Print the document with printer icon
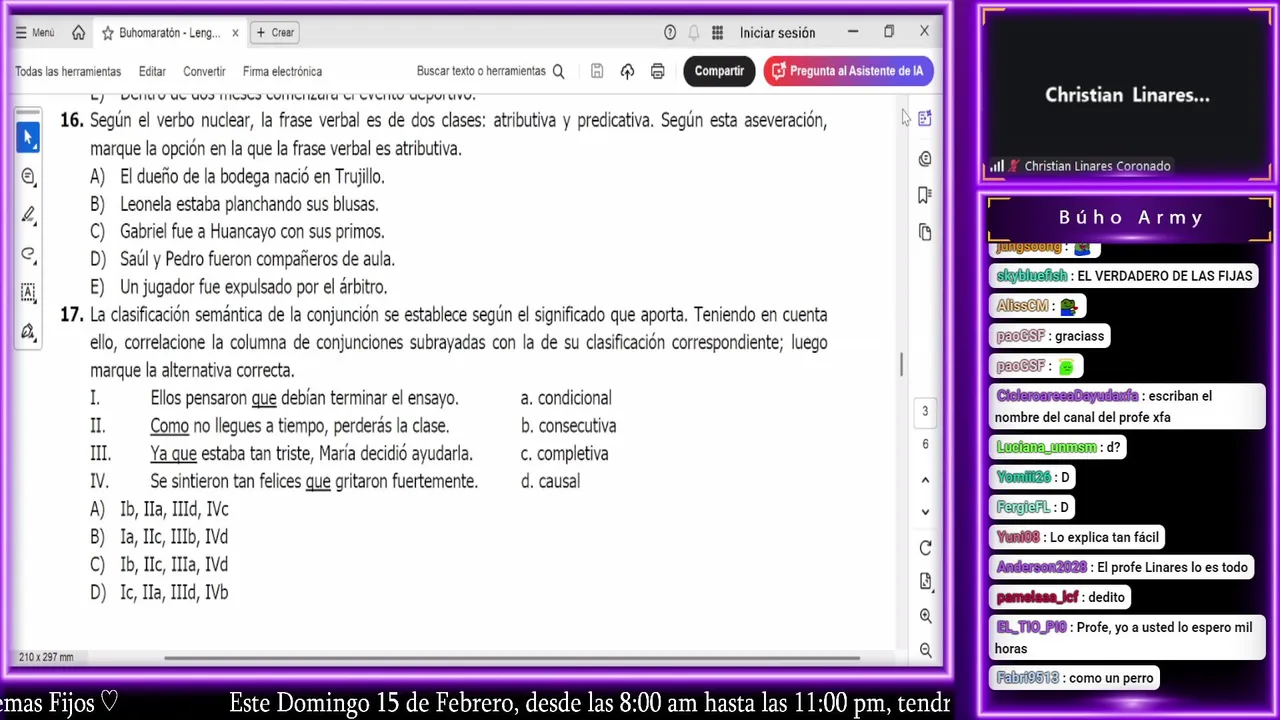The image size is (1280, 720). (657, 71)
